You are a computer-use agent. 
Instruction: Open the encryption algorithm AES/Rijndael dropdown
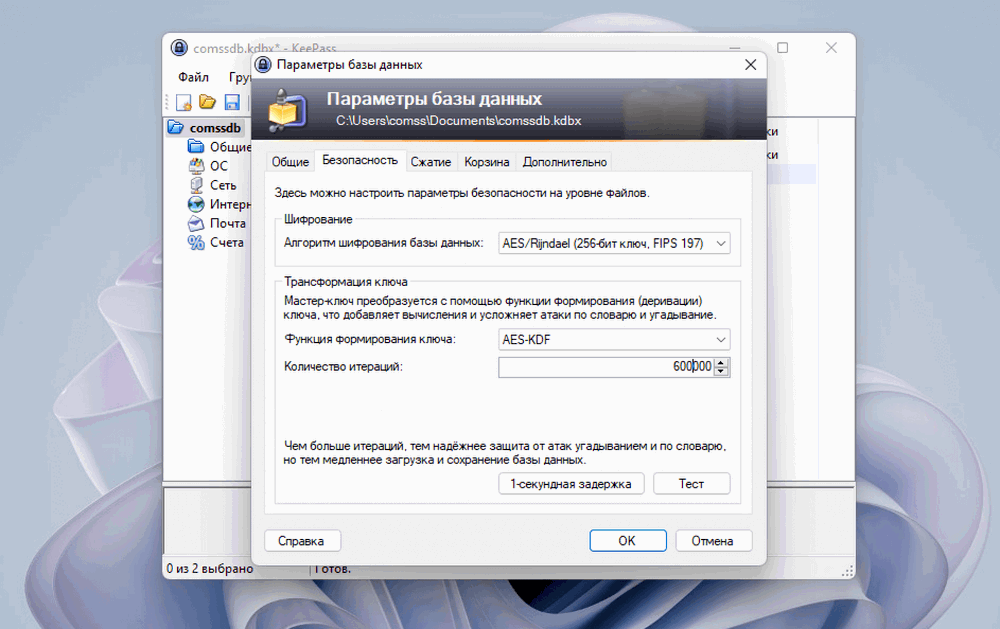coord(614,243)
